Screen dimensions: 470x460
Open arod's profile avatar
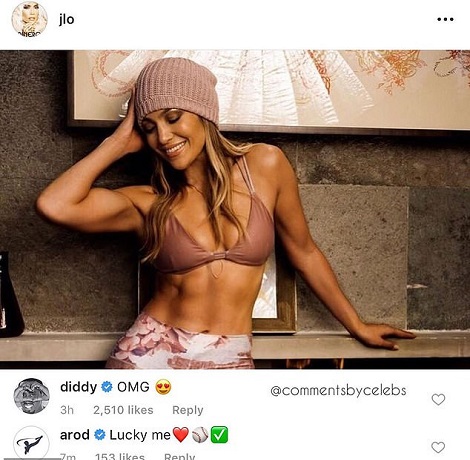click(x=31, y=443)
